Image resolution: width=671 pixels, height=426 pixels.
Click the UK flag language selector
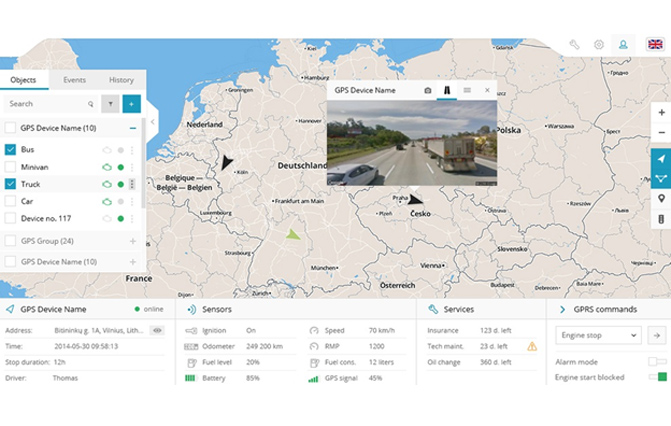point(655,45)
